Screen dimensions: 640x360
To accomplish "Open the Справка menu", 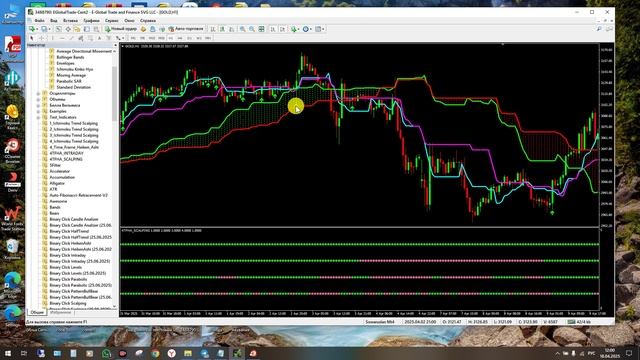I will point(148,20).
